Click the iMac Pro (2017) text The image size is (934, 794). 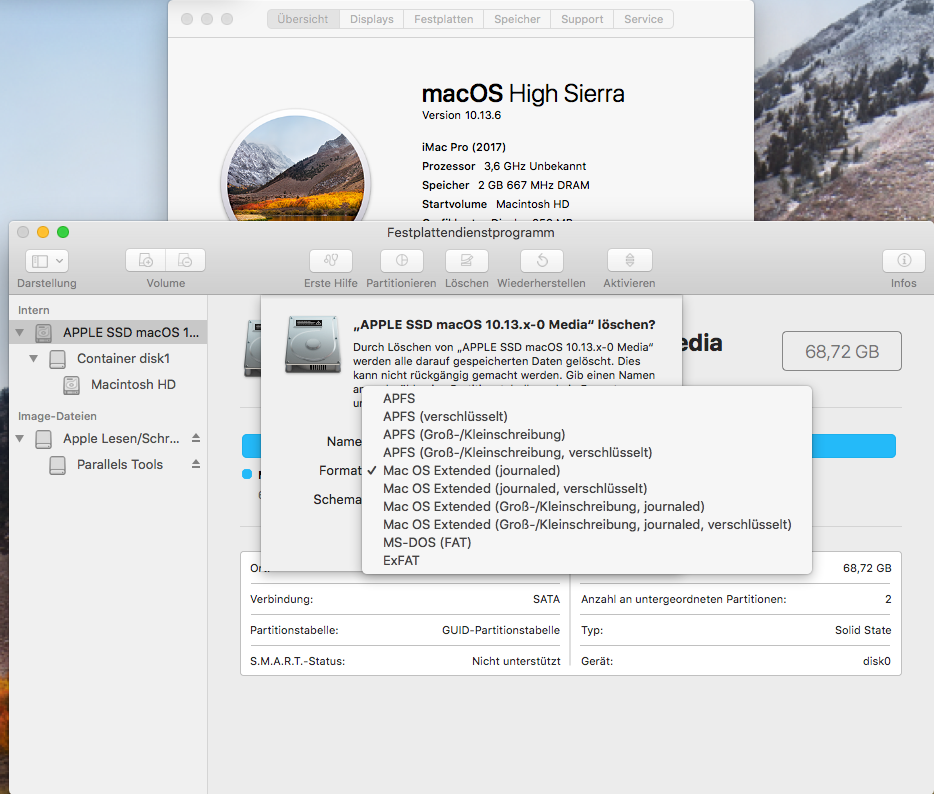click(464, 147)
